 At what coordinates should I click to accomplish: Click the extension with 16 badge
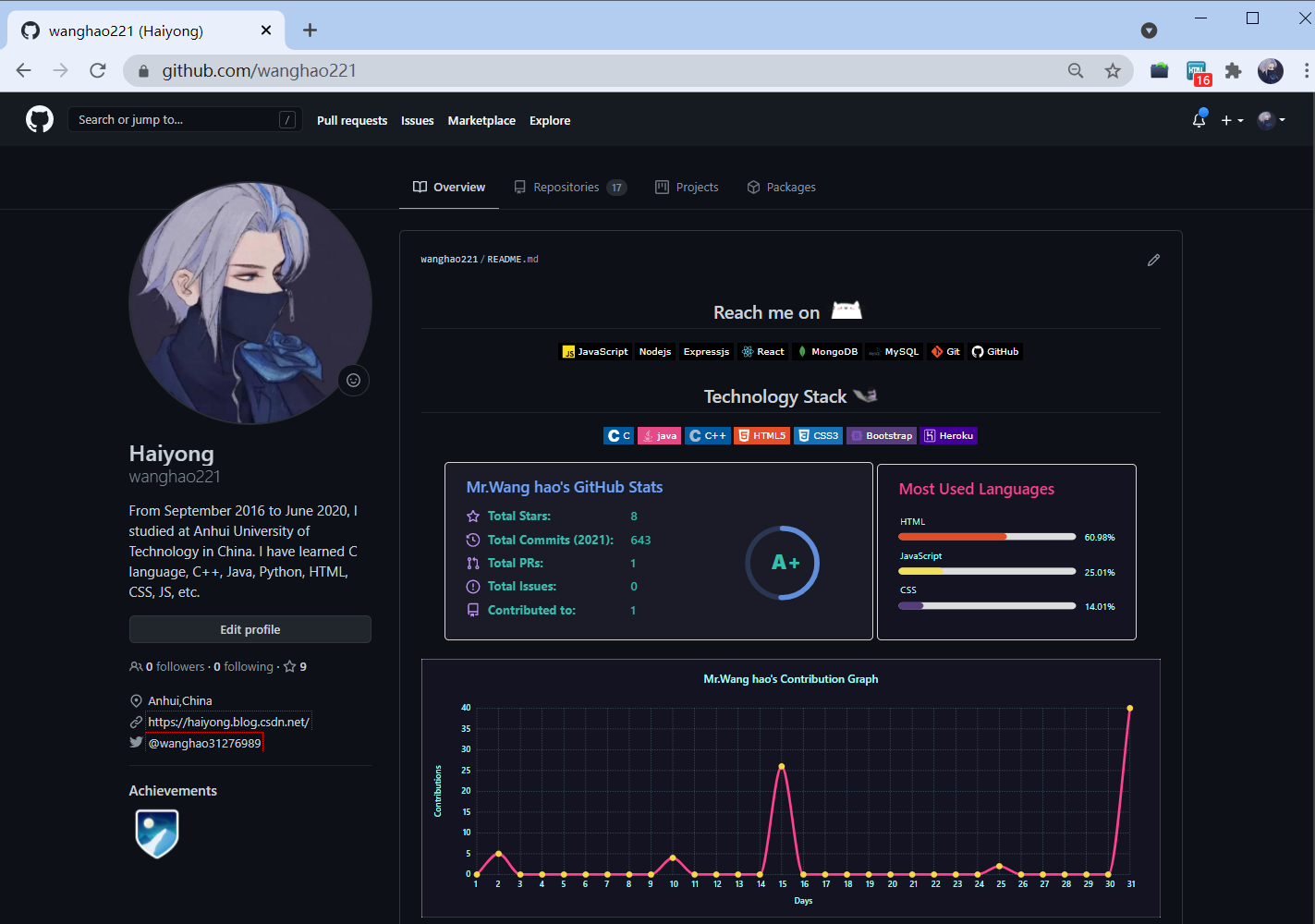[x=1198, y=72]
